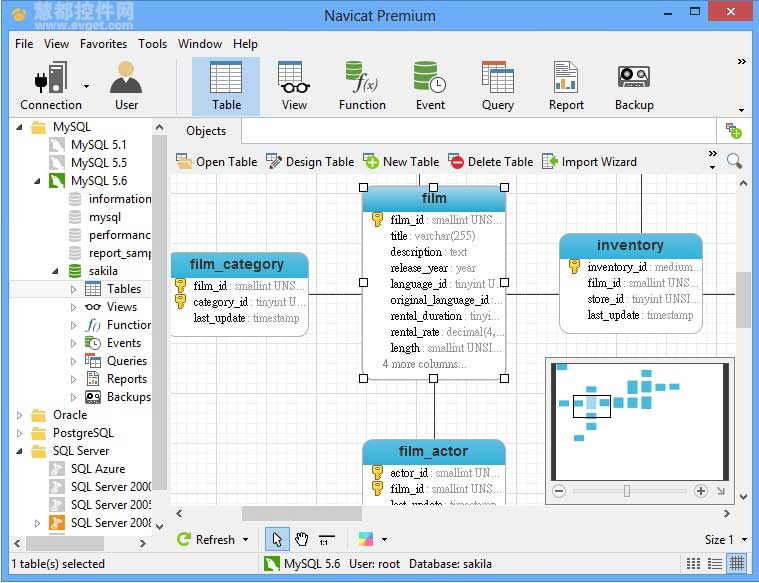Open the Size 1 dropdown
The image size is (759, 583).
click(x=726, y=539)
